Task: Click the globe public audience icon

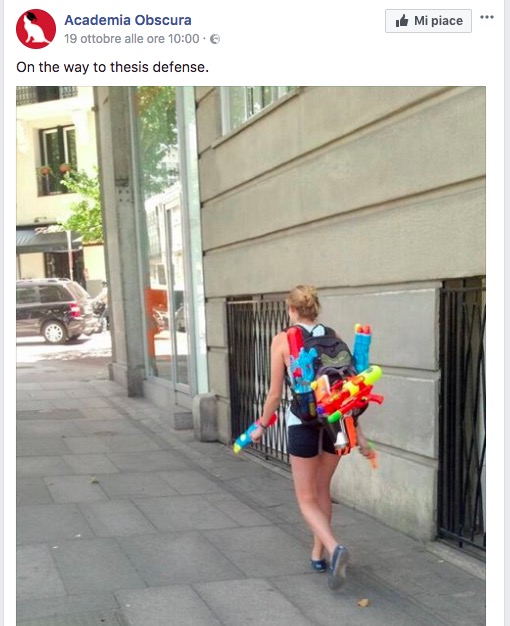Action: coord(215,39)
